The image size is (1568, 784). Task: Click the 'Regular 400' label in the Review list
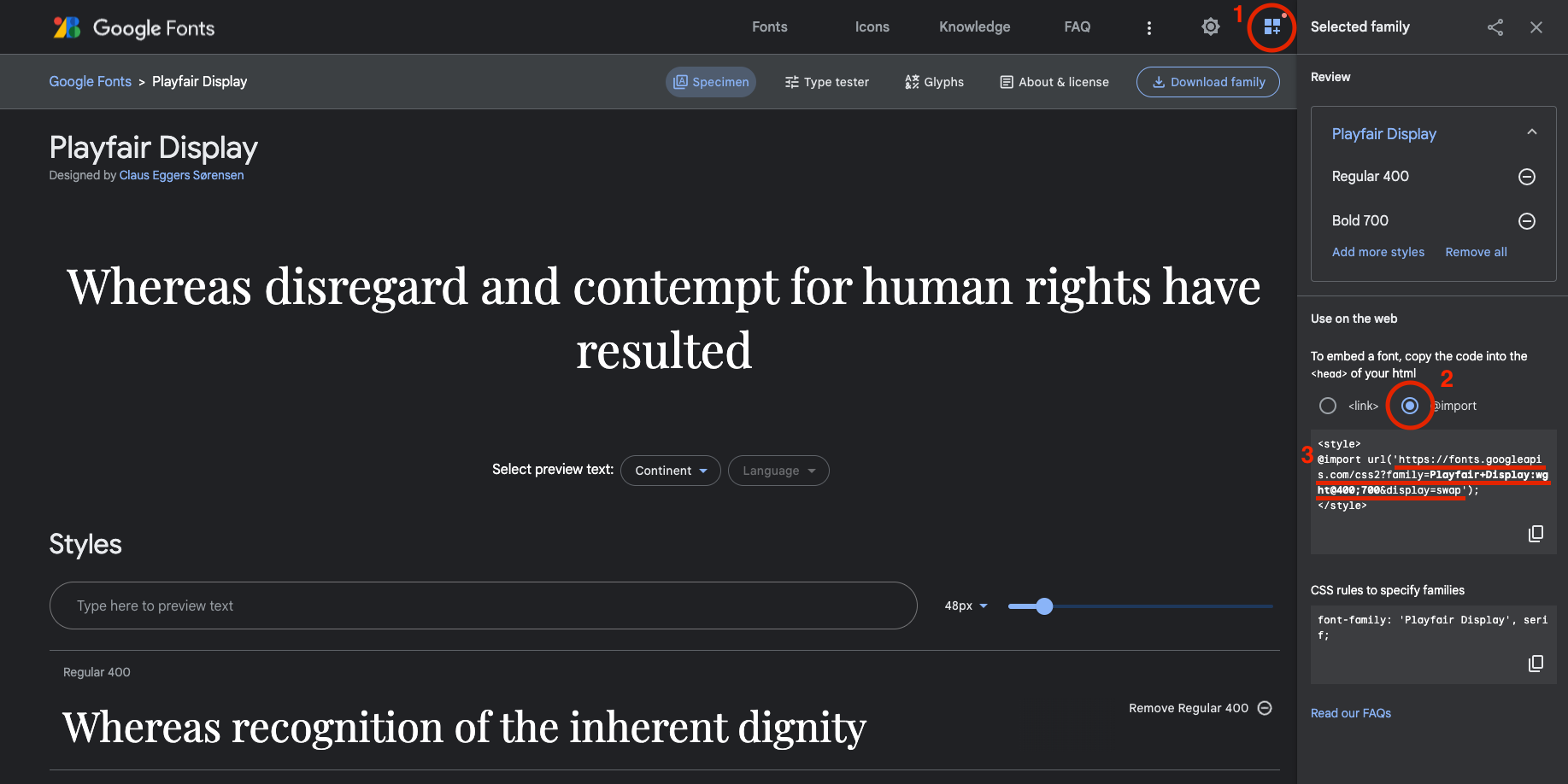point(1371,176)
